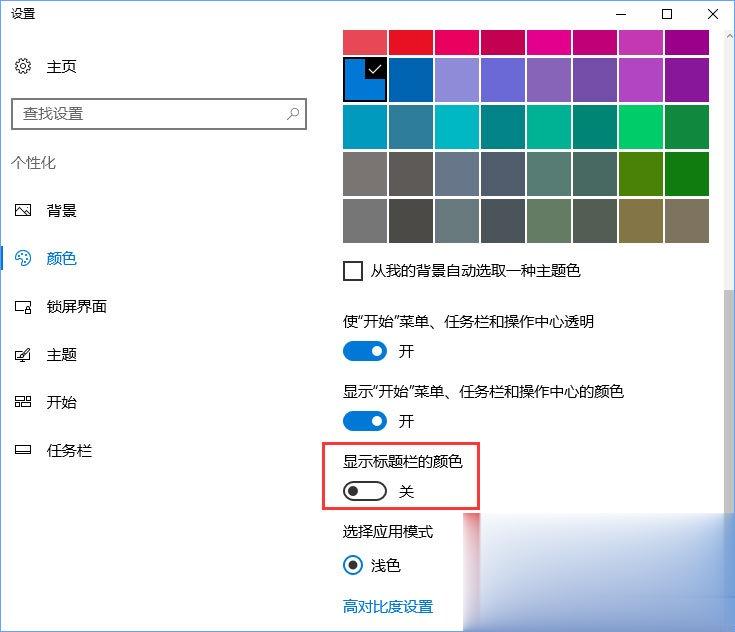735x632 pixels.
Task: Open the 任务栏 settings section
Action: point(69,450)
